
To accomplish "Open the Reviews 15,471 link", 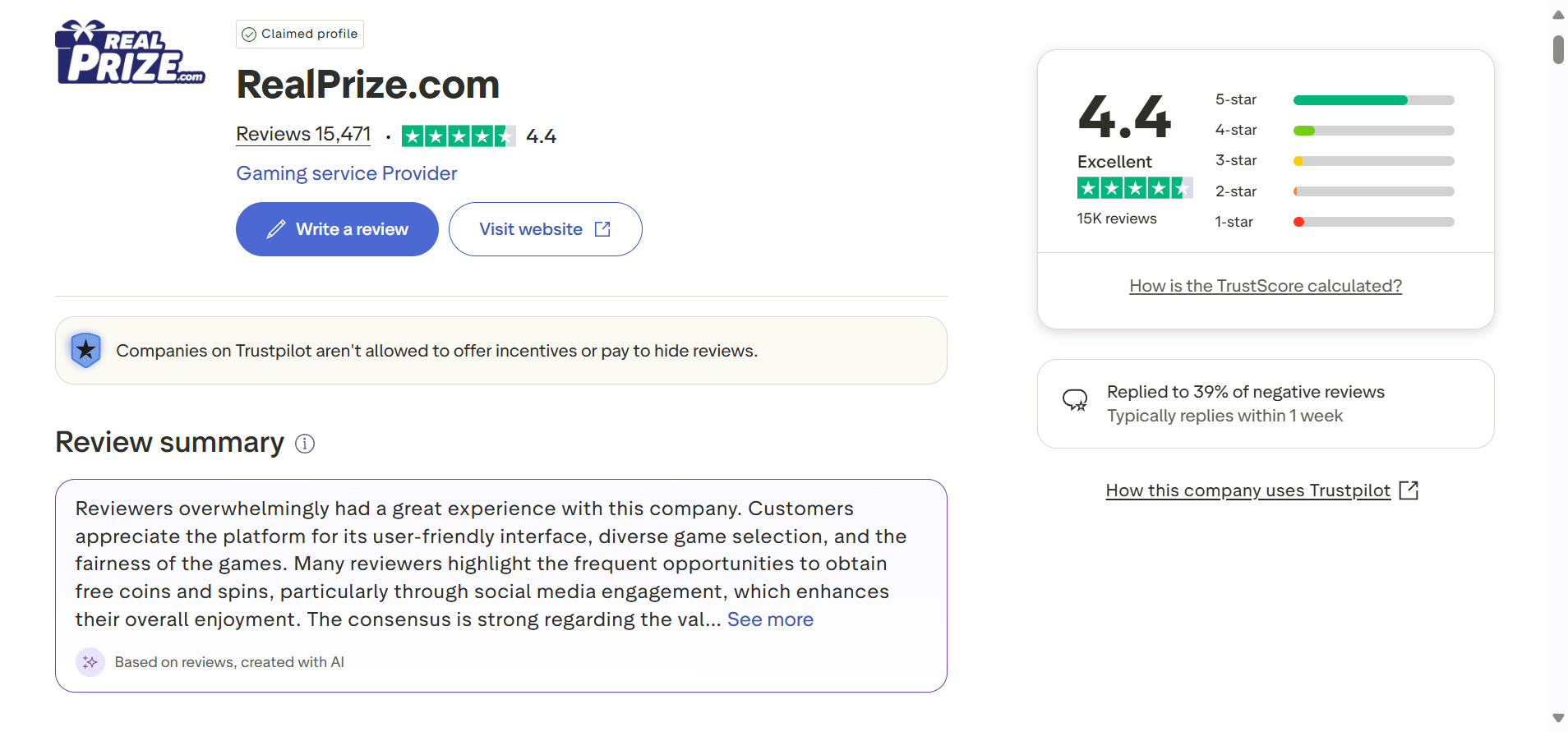I will click(x=303, y=135).
